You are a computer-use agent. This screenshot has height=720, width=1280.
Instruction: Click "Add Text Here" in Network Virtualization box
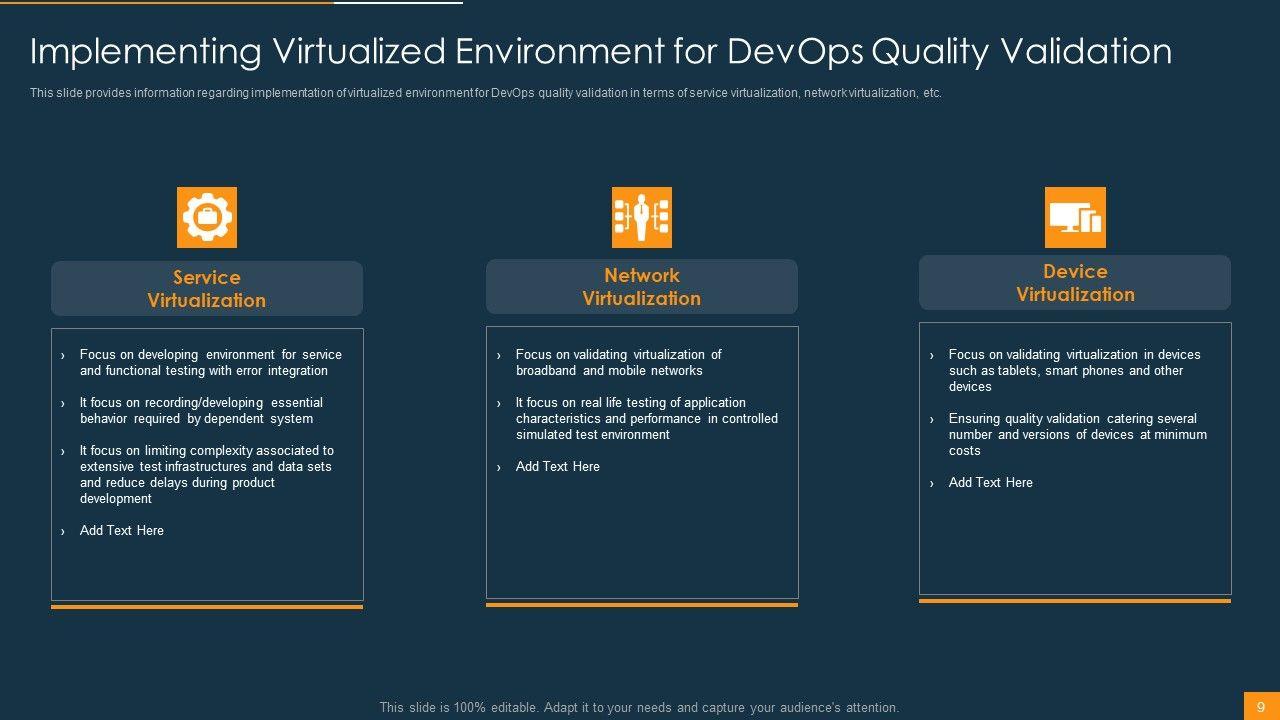(558, 467)
